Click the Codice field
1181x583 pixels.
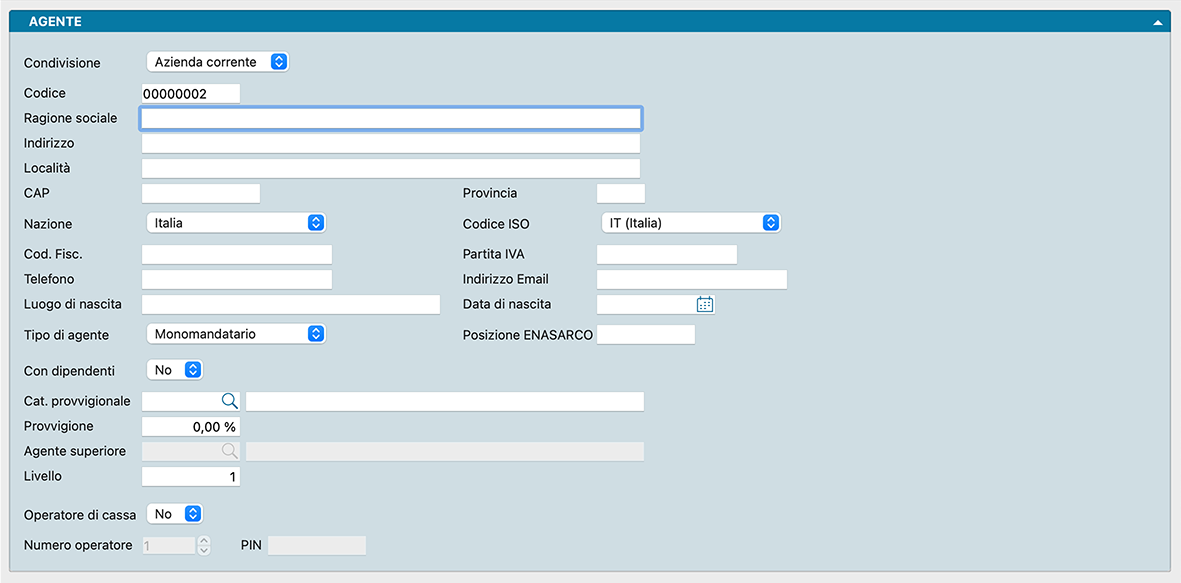click(x=191, y=94)
